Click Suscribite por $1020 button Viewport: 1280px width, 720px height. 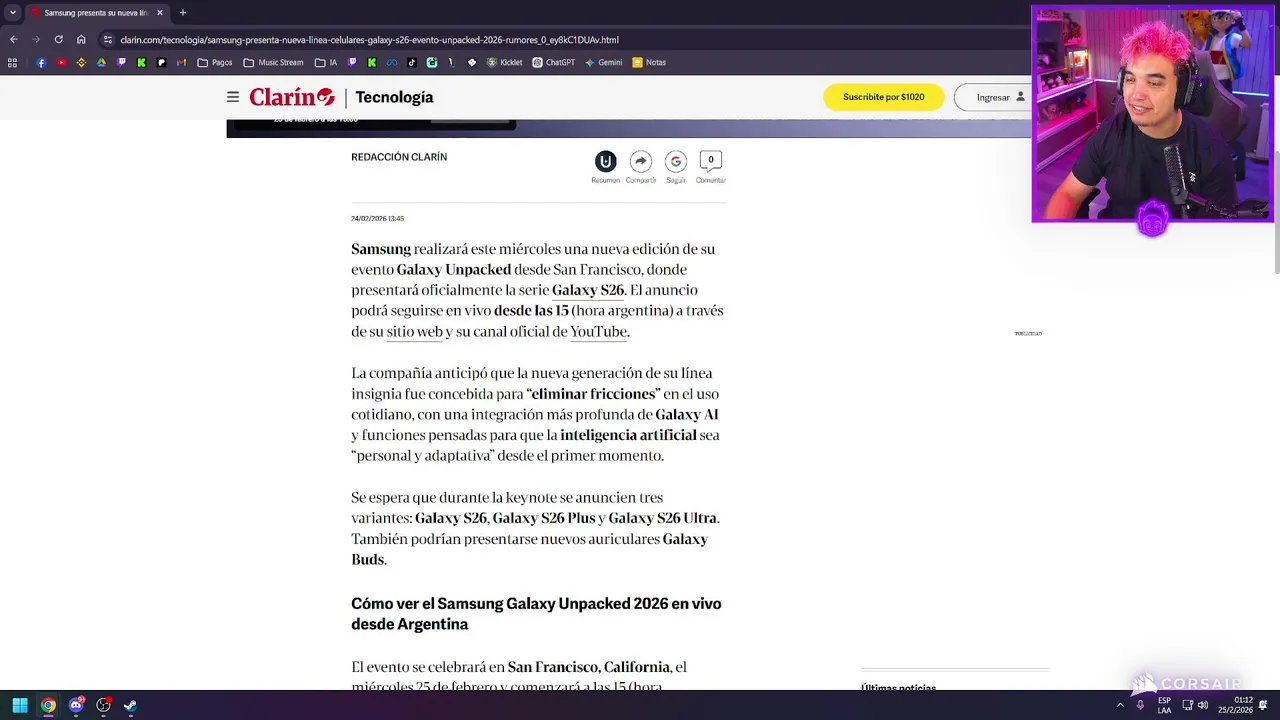(883, 97)
